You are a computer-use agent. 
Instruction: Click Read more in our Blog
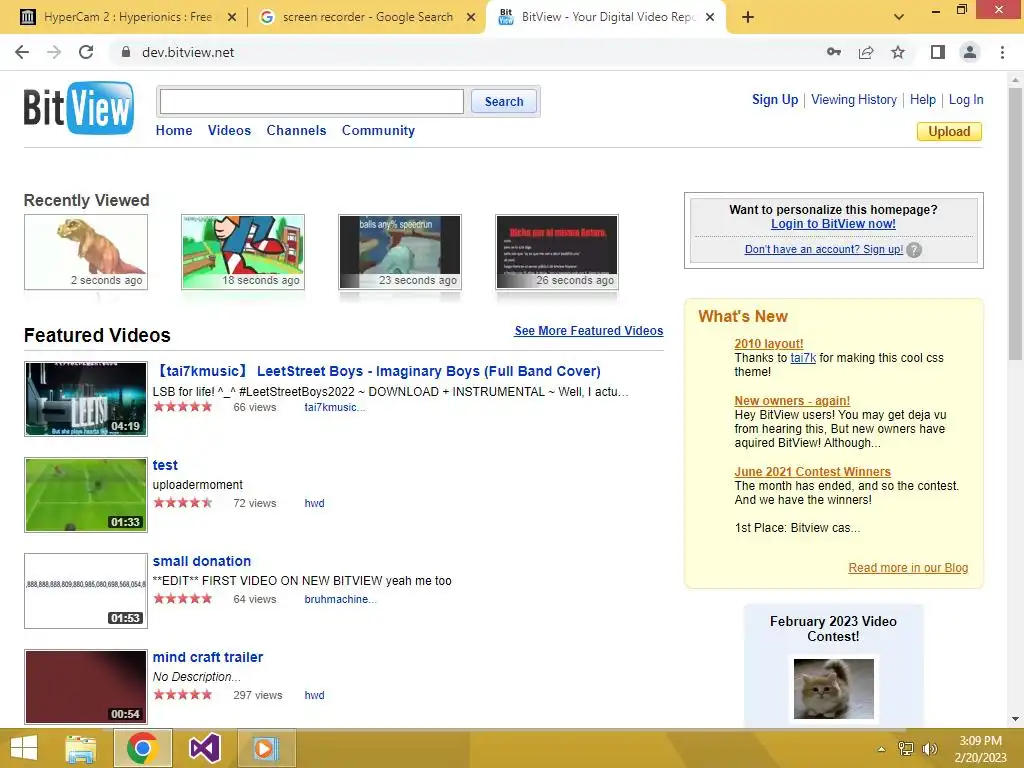[x=908, y=568]
